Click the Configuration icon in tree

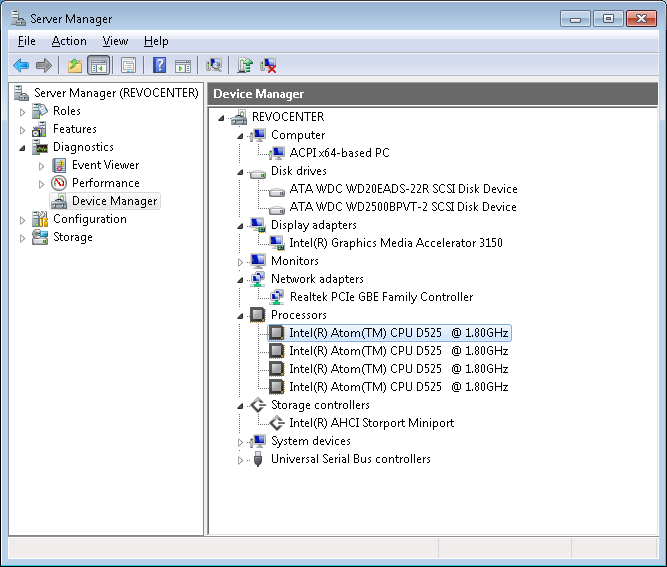pyautogui.click(x=40, y=219)
